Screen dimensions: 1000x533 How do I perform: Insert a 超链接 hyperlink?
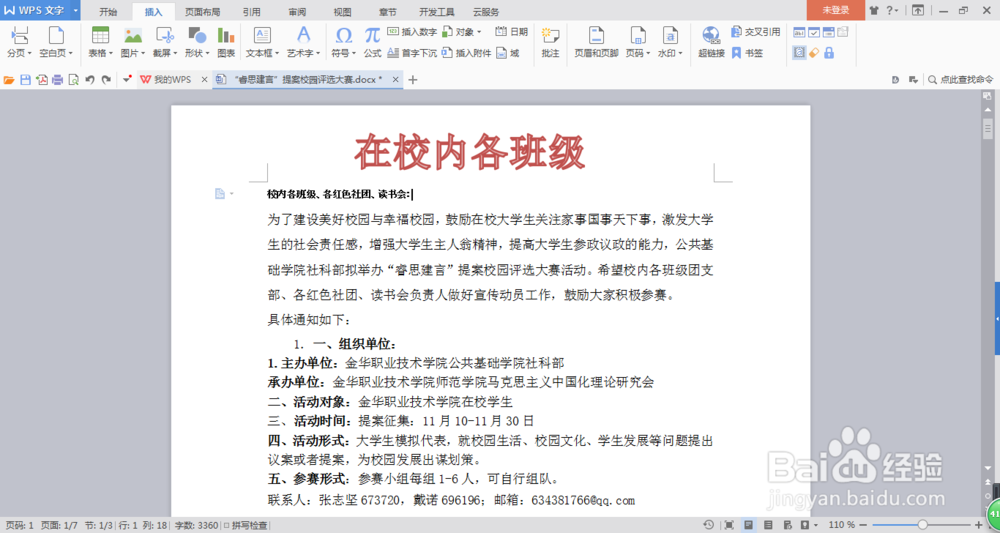(x=711, y=42)
